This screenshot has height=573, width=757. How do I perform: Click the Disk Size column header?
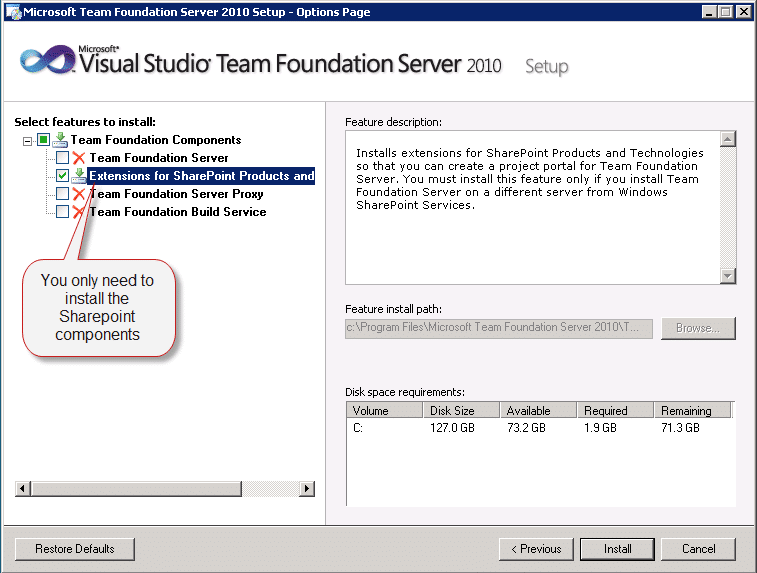coord(461,410)
